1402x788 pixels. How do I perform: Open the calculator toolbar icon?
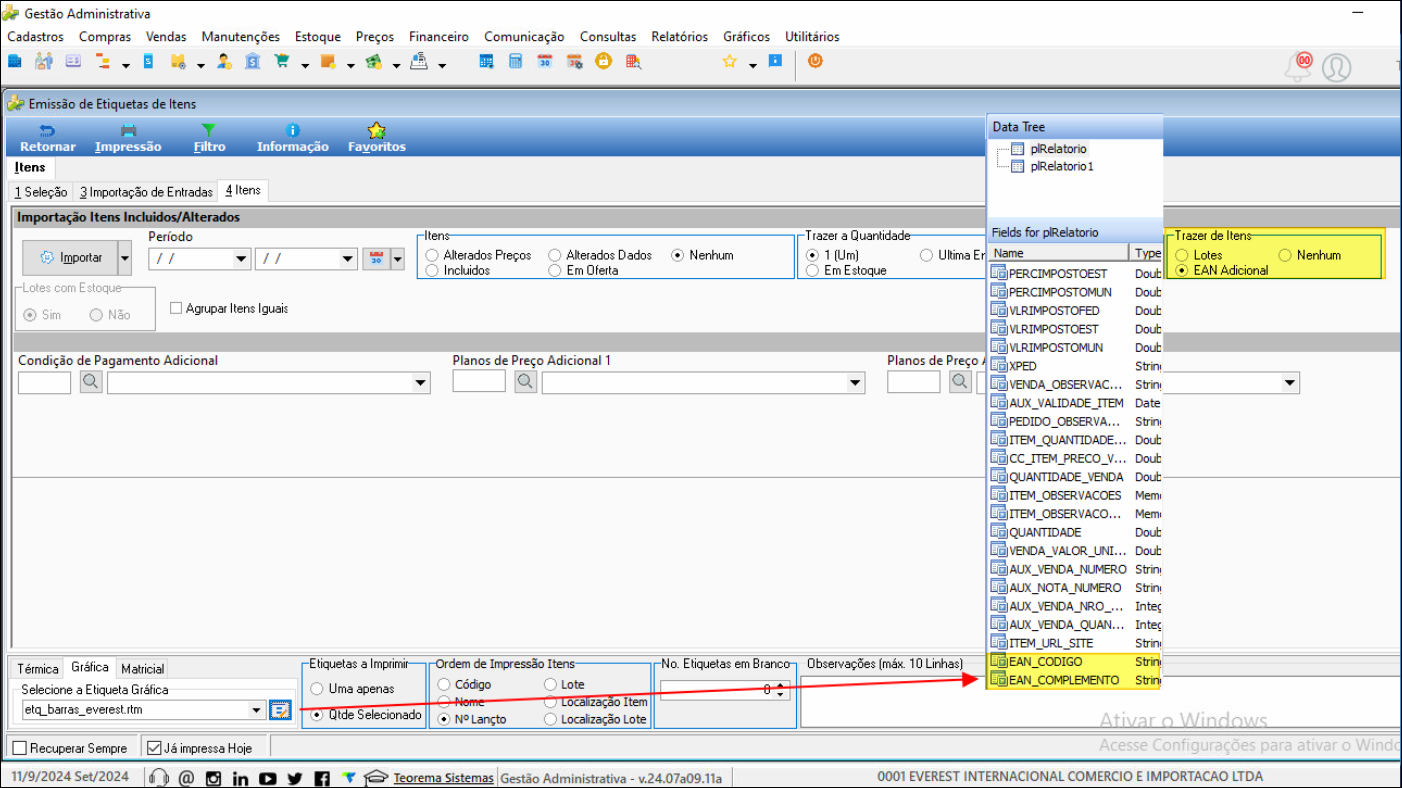(516, 61)
